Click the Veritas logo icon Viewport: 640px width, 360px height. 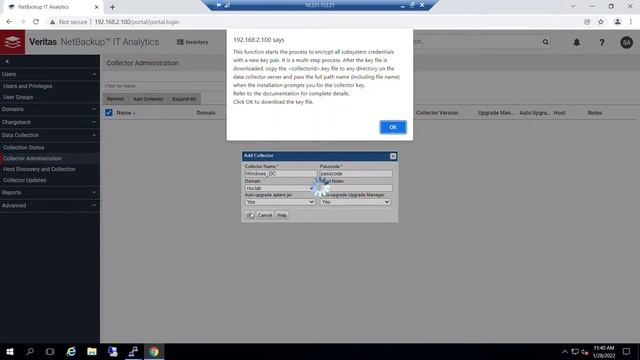(12, 42)
